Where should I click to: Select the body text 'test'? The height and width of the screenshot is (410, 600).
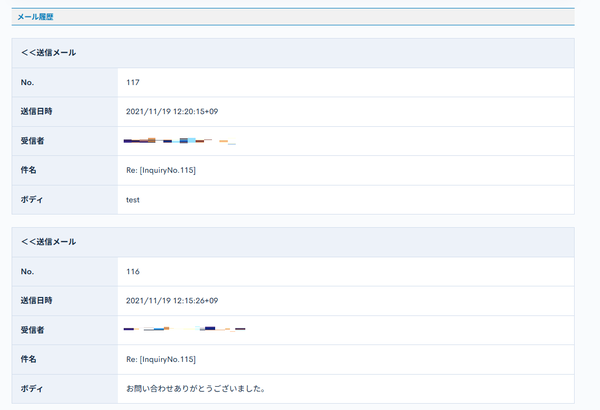(x=133, y=200)
